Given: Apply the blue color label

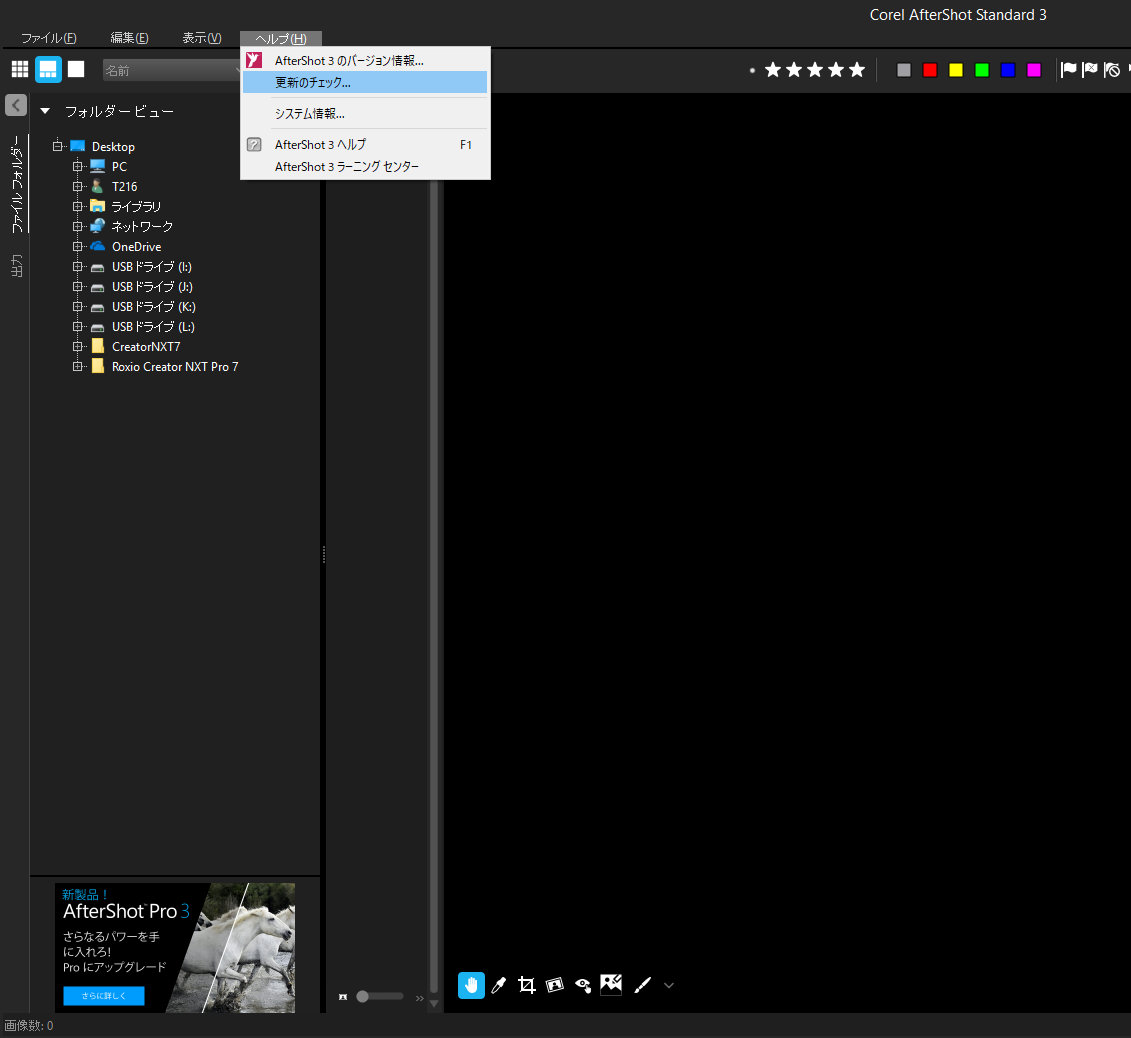Looking at the screenshot, I should click(1008, 70).
